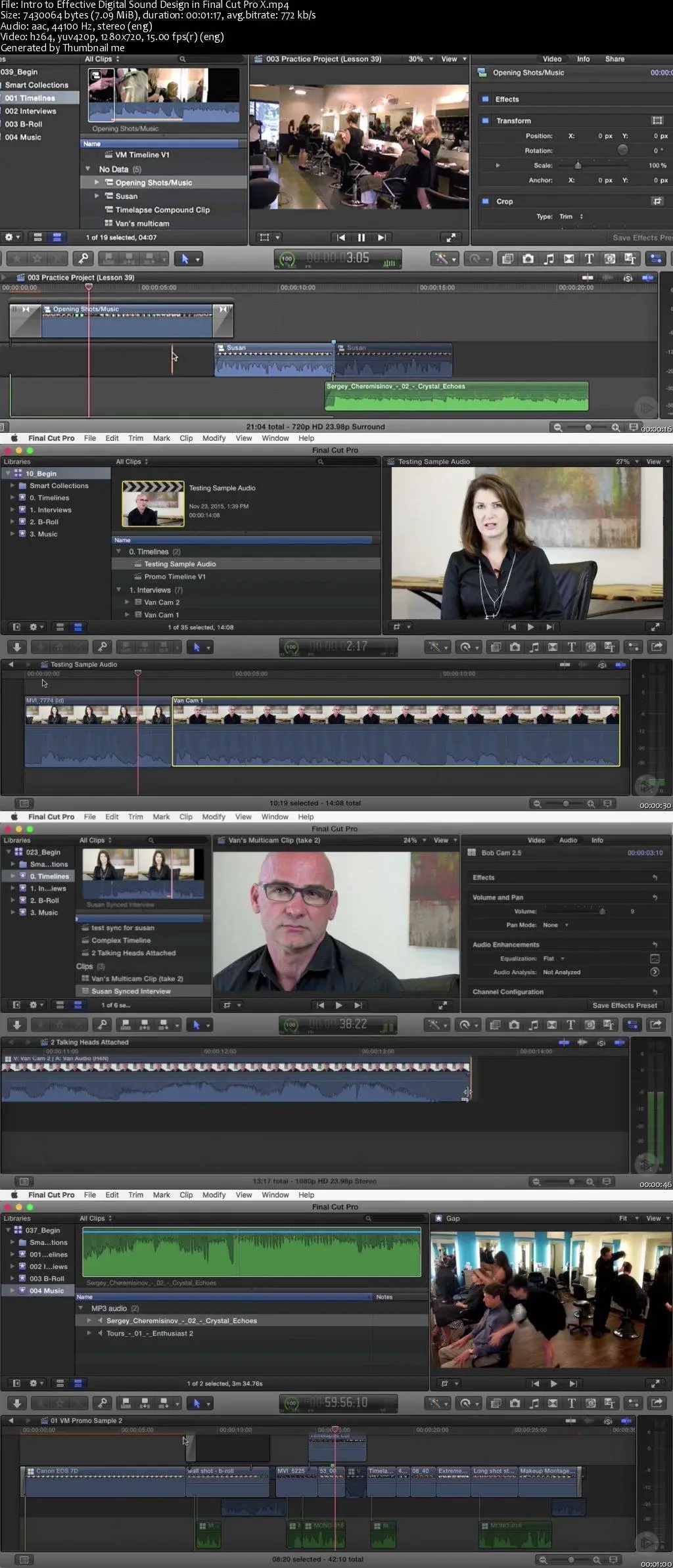Select the Van Cam 1 clip in timeline
Screen dimensions: 673x1568
click(396, 731)
